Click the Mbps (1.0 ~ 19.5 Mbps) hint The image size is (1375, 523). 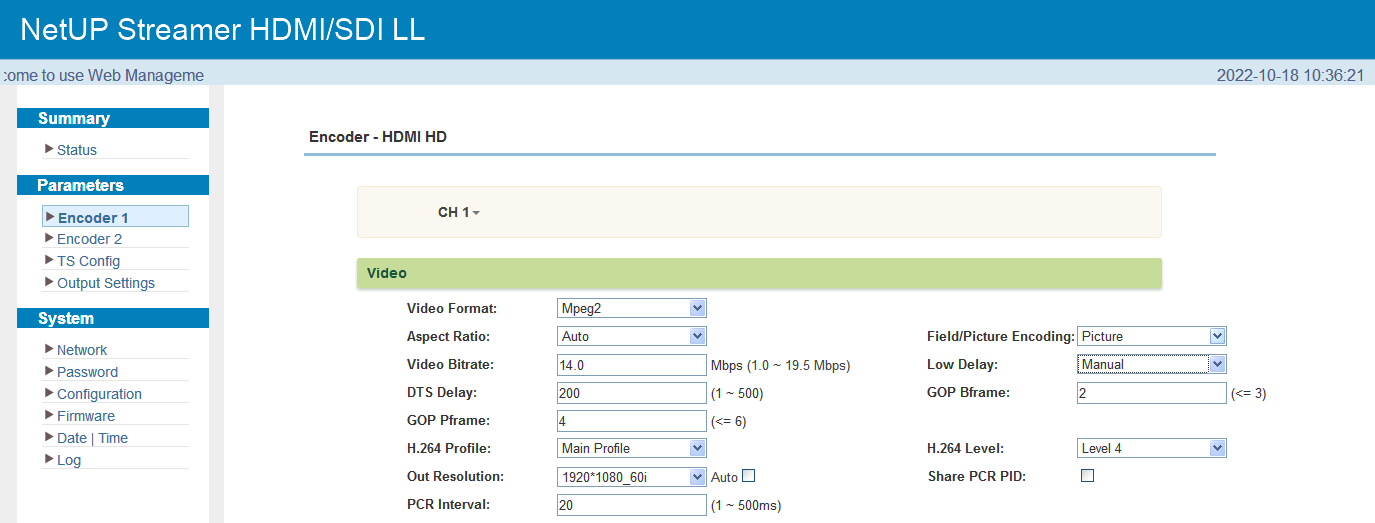point(780,365)
